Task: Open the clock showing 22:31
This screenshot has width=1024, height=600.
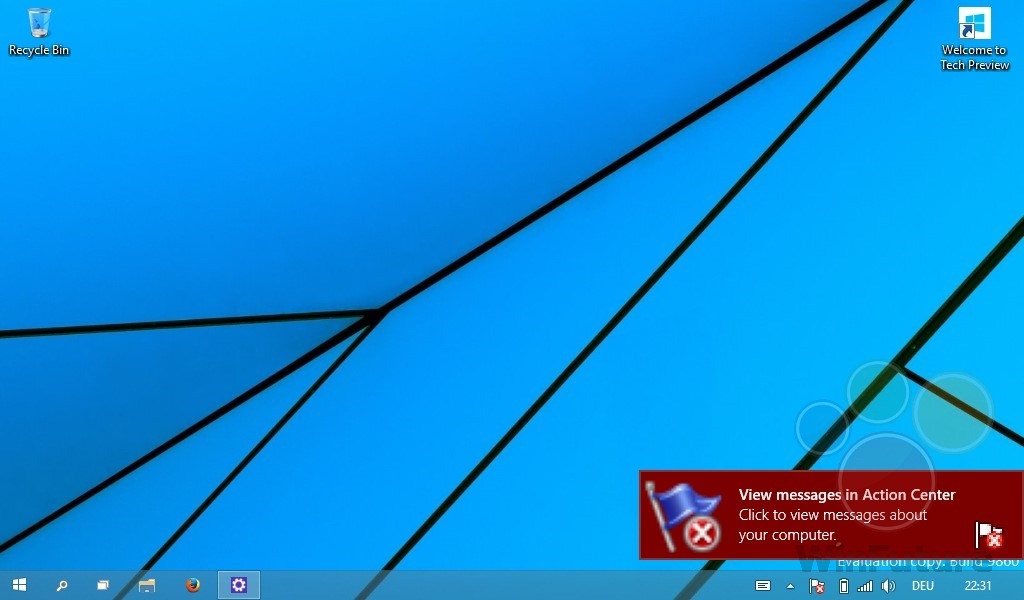Action: [978, 586]
